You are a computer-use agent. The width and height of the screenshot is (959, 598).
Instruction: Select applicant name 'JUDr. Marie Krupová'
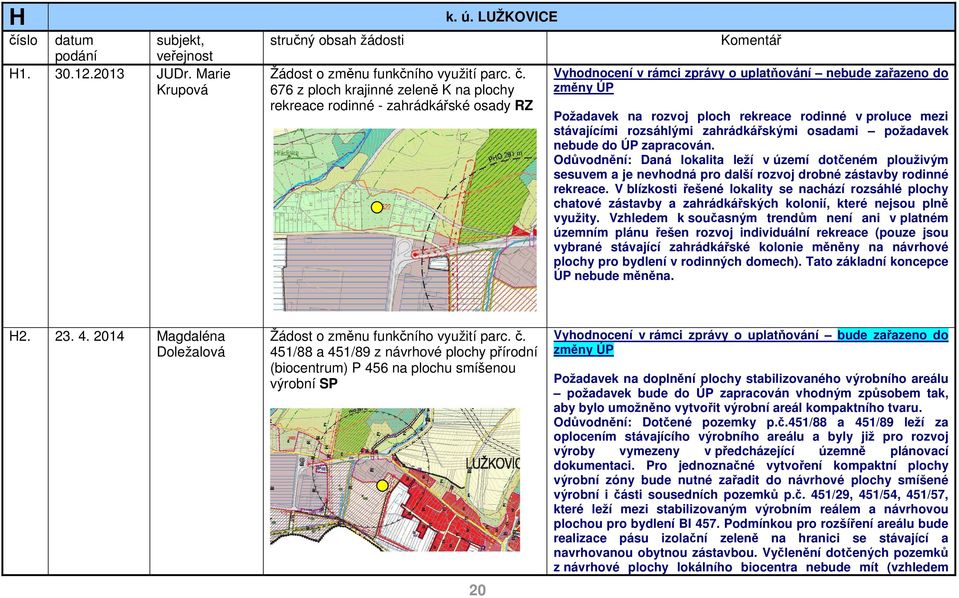(x=193, y=82)
